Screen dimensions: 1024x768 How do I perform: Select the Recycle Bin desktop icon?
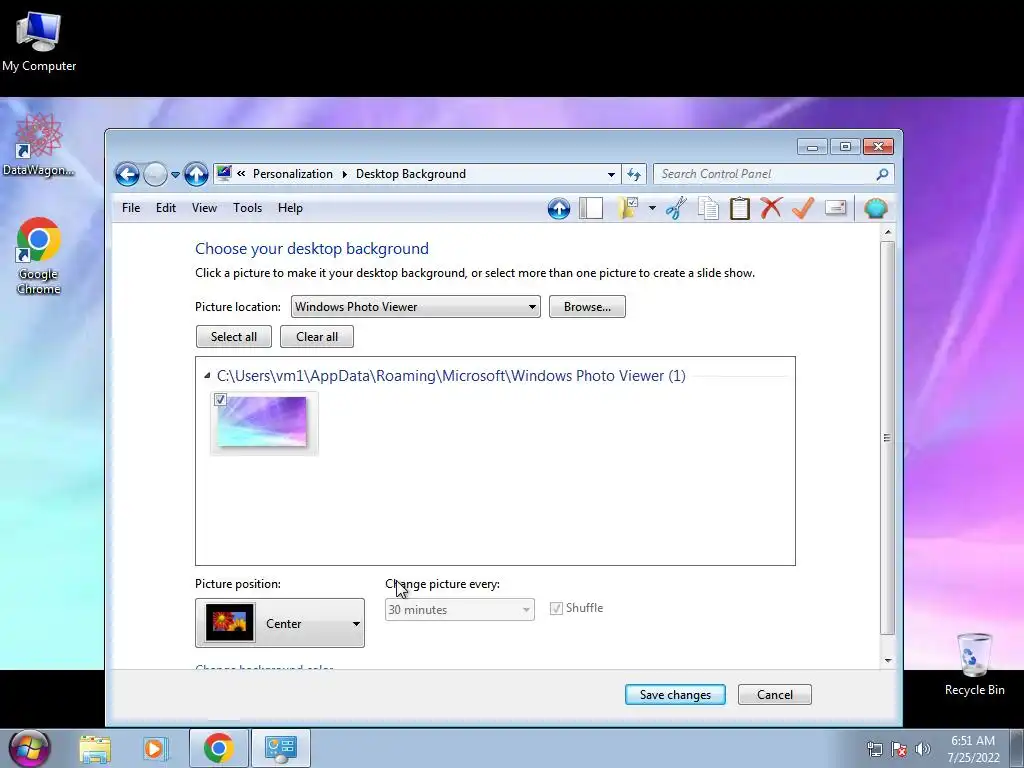974,664
